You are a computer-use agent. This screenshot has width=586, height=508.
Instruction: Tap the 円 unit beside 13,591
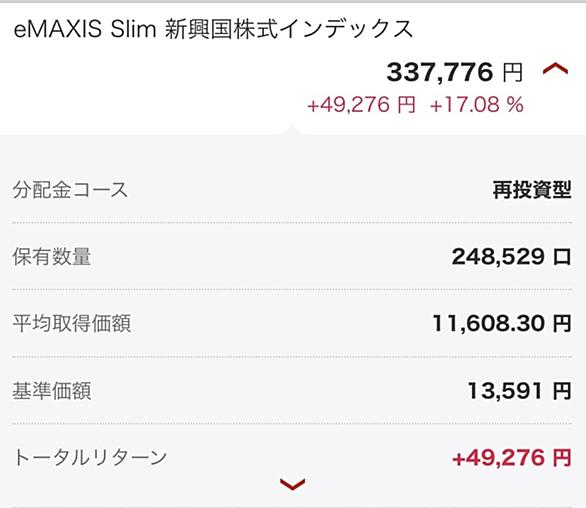tap(562, 391)
